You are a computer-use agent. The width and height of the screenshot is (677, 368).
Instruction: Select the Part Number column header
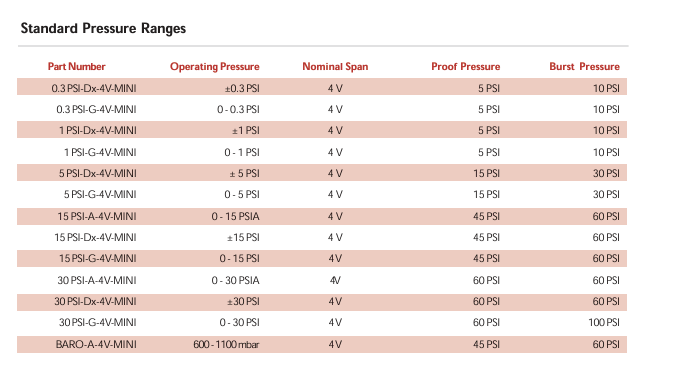[x=76, y=67]
